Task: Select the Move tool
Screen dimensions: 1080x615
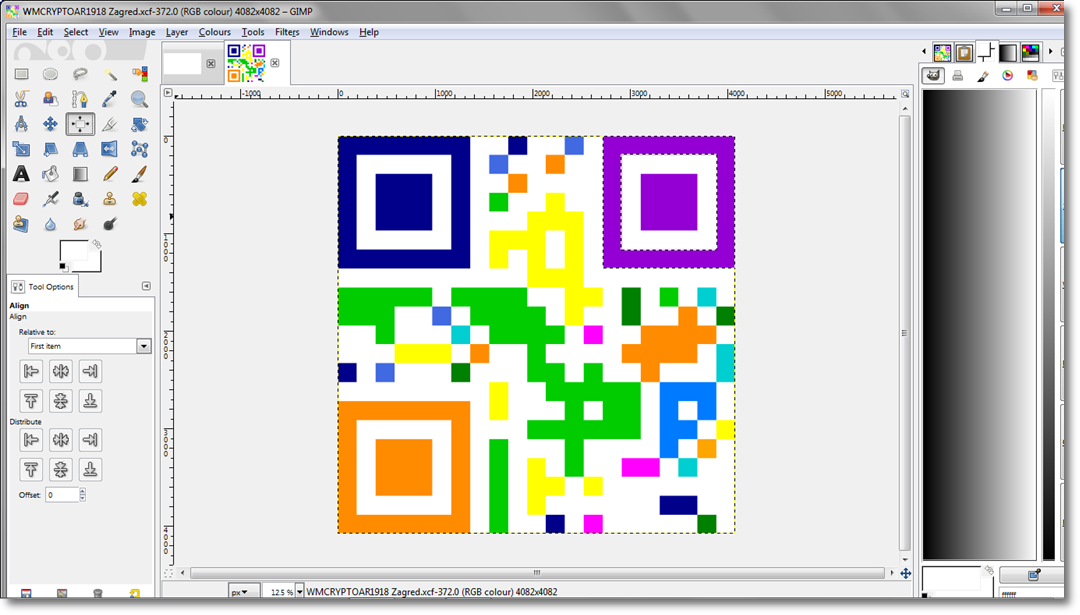Action: [x=50, y=124]
